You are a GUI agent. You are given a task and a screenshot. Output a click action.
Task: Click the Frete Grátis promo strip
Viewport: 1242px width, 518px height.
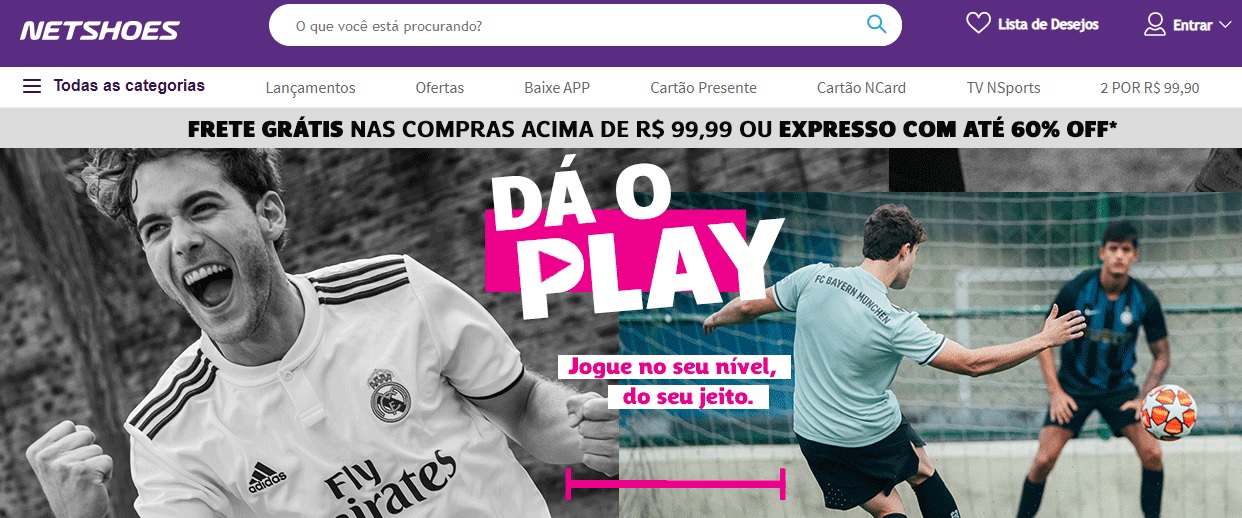click(x=621, y=128)
